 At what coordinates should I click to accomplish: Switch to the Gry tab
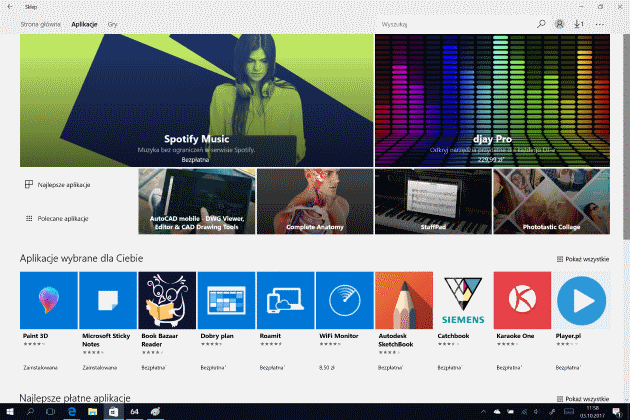point(112,24)
